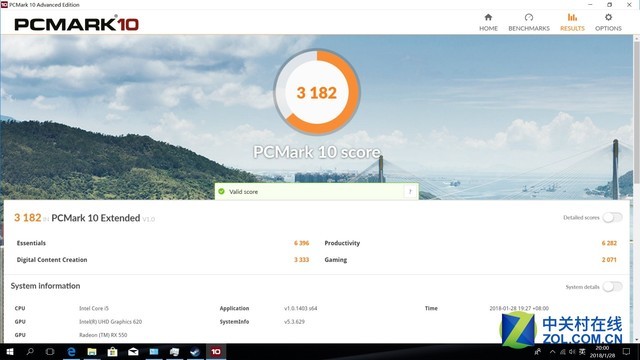Click the application version v1.0.1403 s64
Image resolution: width=640 pixels, height=360 pixels.
(300, 308)
